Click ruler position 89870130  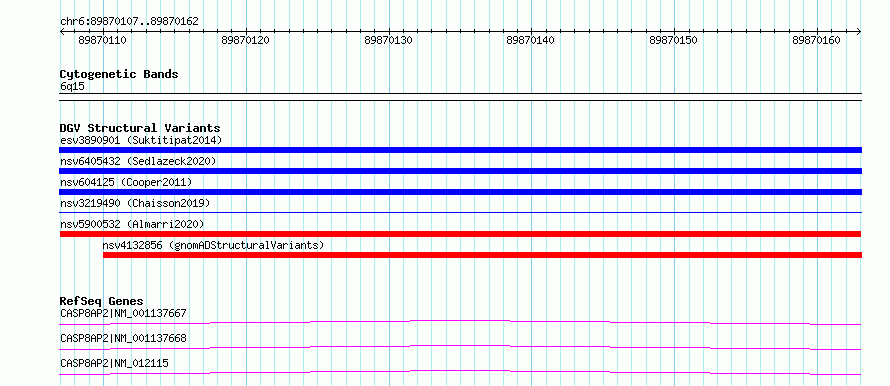click(x=388, y=41)
